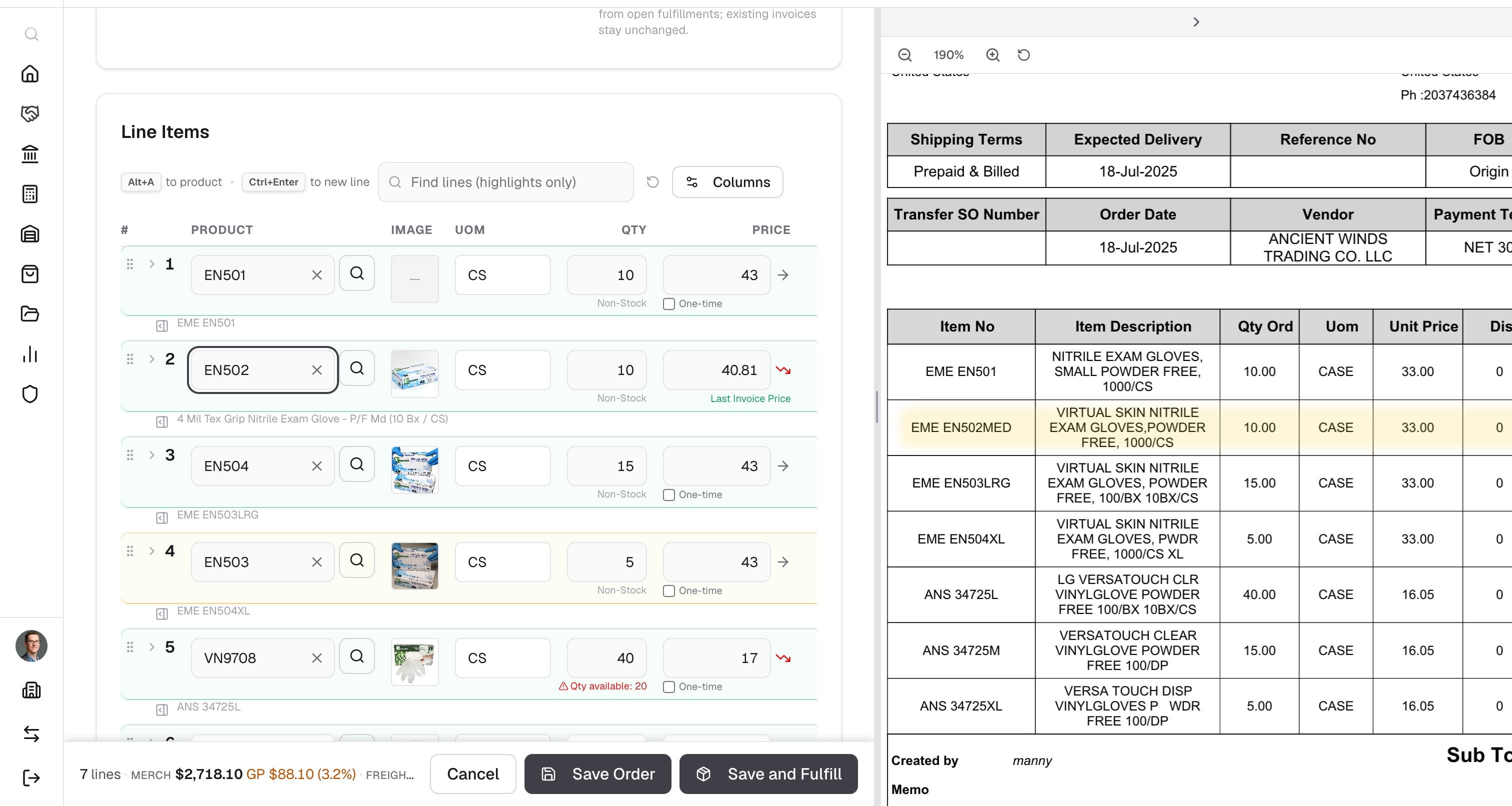
Task: Toggle One-time checkbox on the EN503 line
Action: coord(668,591)
